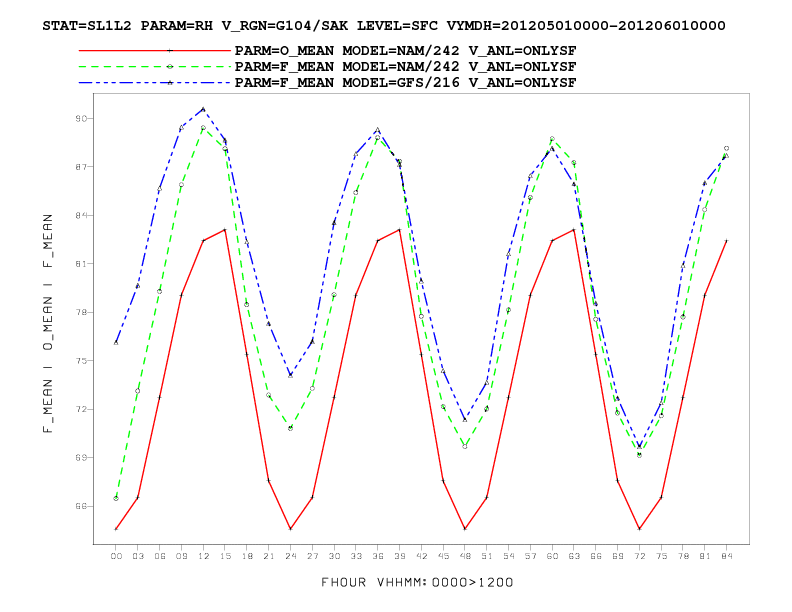Click y-axis tick value 87
The width and height of the screenshot is (792, 612).
pyautogui.click(x=81, y=167)
